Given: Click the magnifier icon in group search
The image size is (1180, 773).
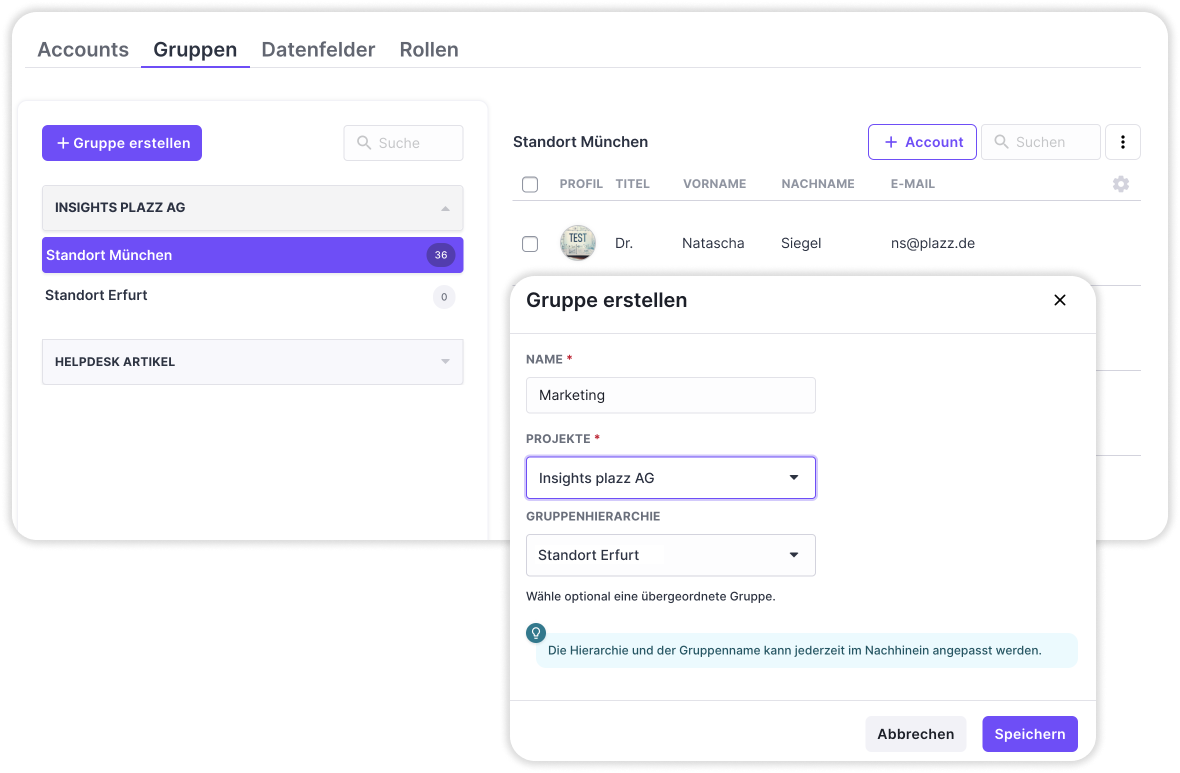Looking at the screenshot, I should coord(363,143).
